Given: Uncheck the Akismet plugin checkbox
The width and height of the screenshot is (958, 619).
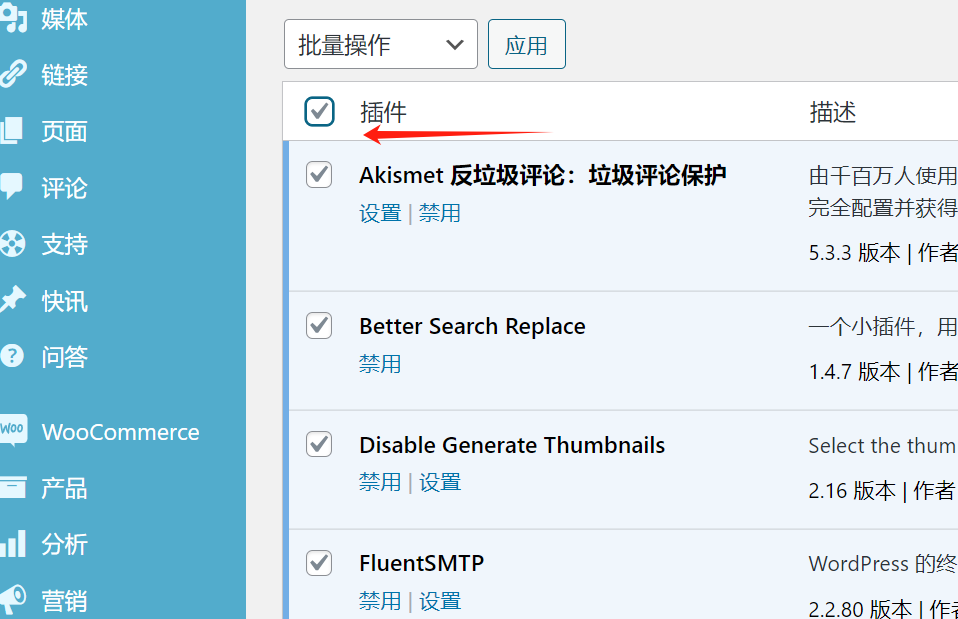Looking at the screenshot, I should [x=319, y=174].
